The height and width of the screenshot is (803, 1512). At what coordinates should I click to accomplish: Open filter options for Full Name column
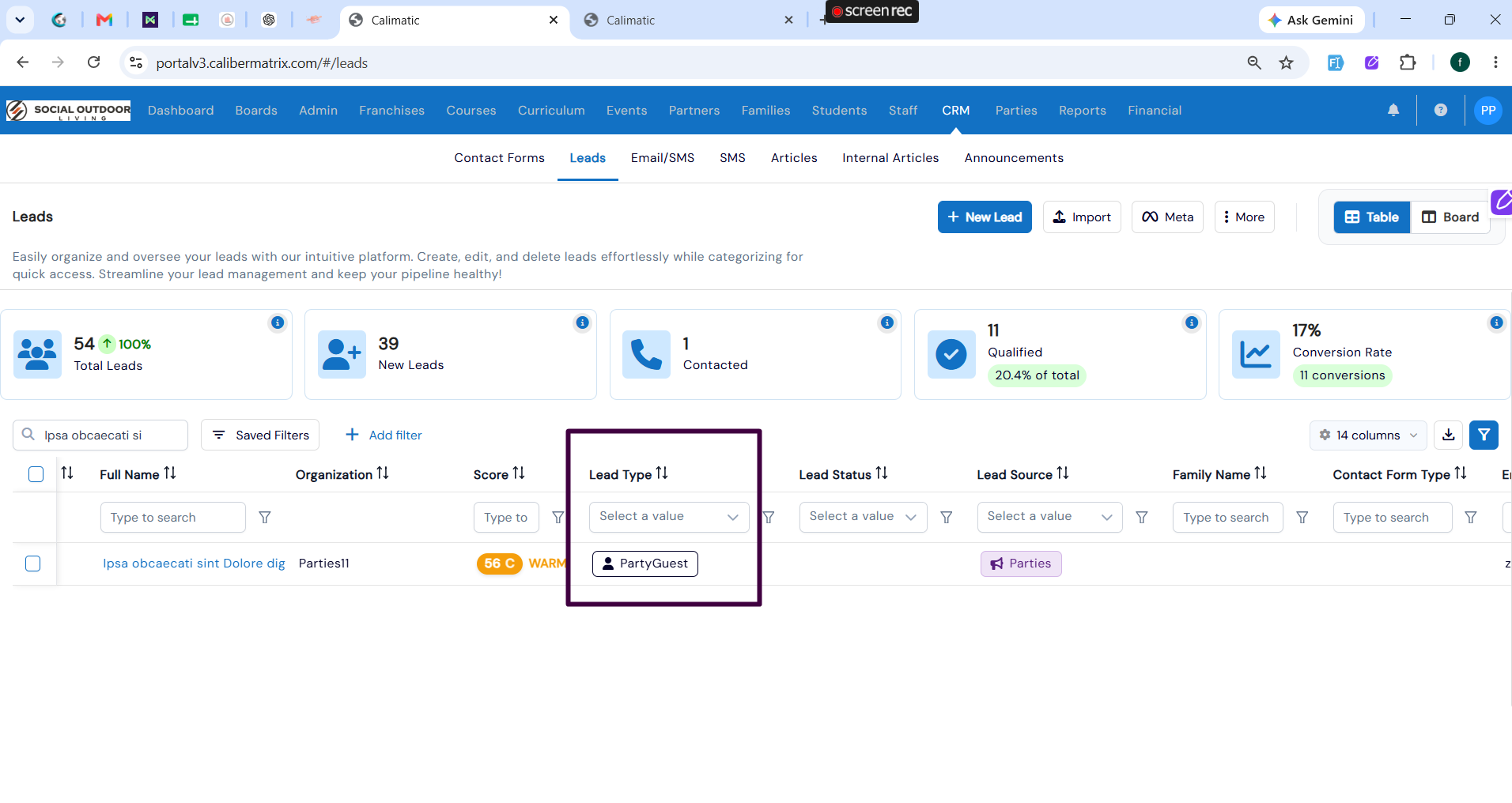[265, 518]
